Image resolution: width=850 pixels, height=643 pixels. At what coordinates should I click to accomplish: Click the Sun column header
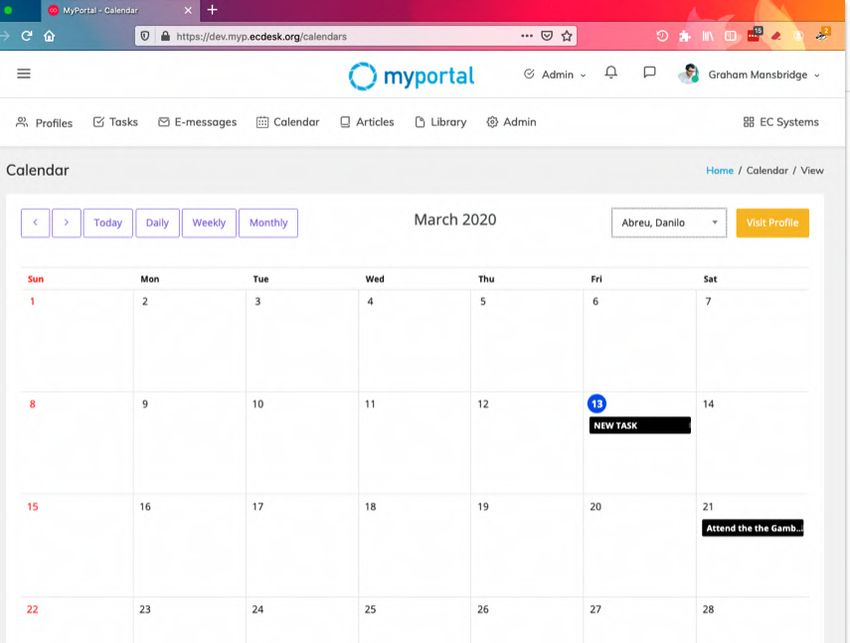click(x=36, y=279)
